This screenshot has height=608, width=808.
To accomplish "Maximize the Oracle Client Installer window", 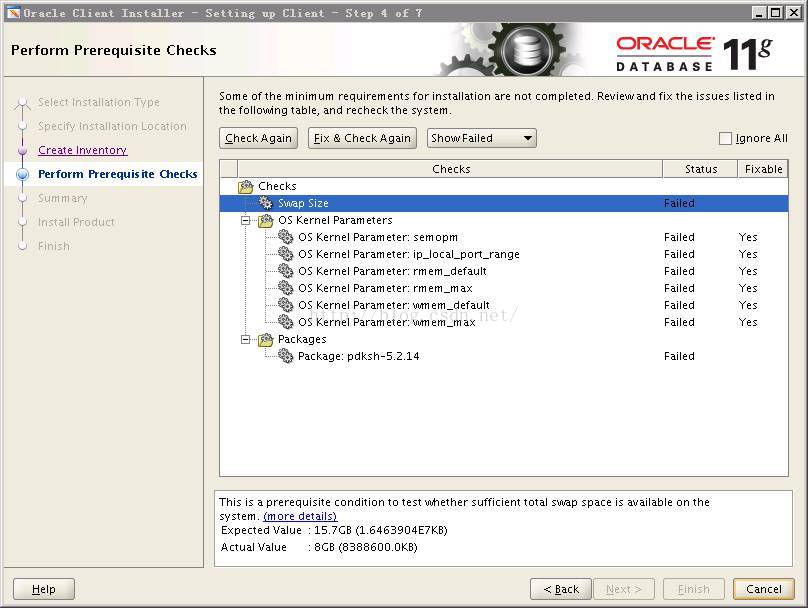I will [776, 13].
